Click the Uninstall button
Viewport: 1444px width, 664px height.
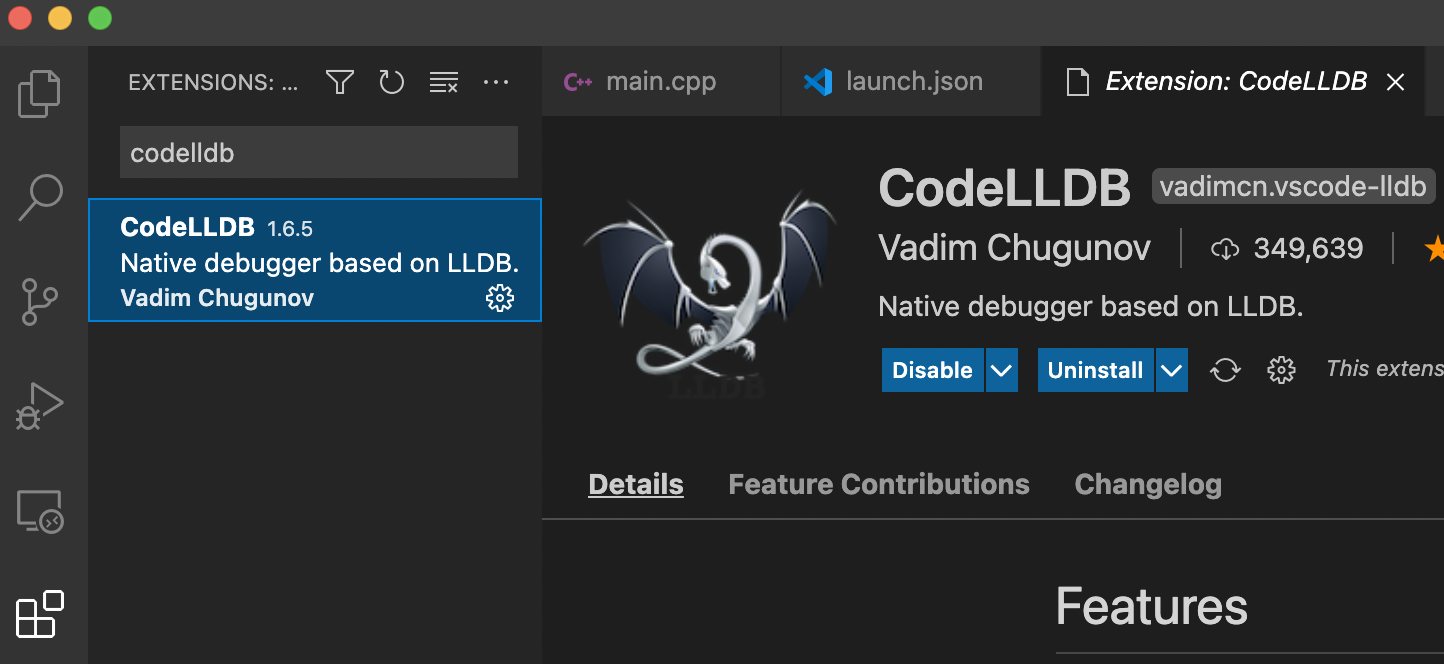[1095, 370]
